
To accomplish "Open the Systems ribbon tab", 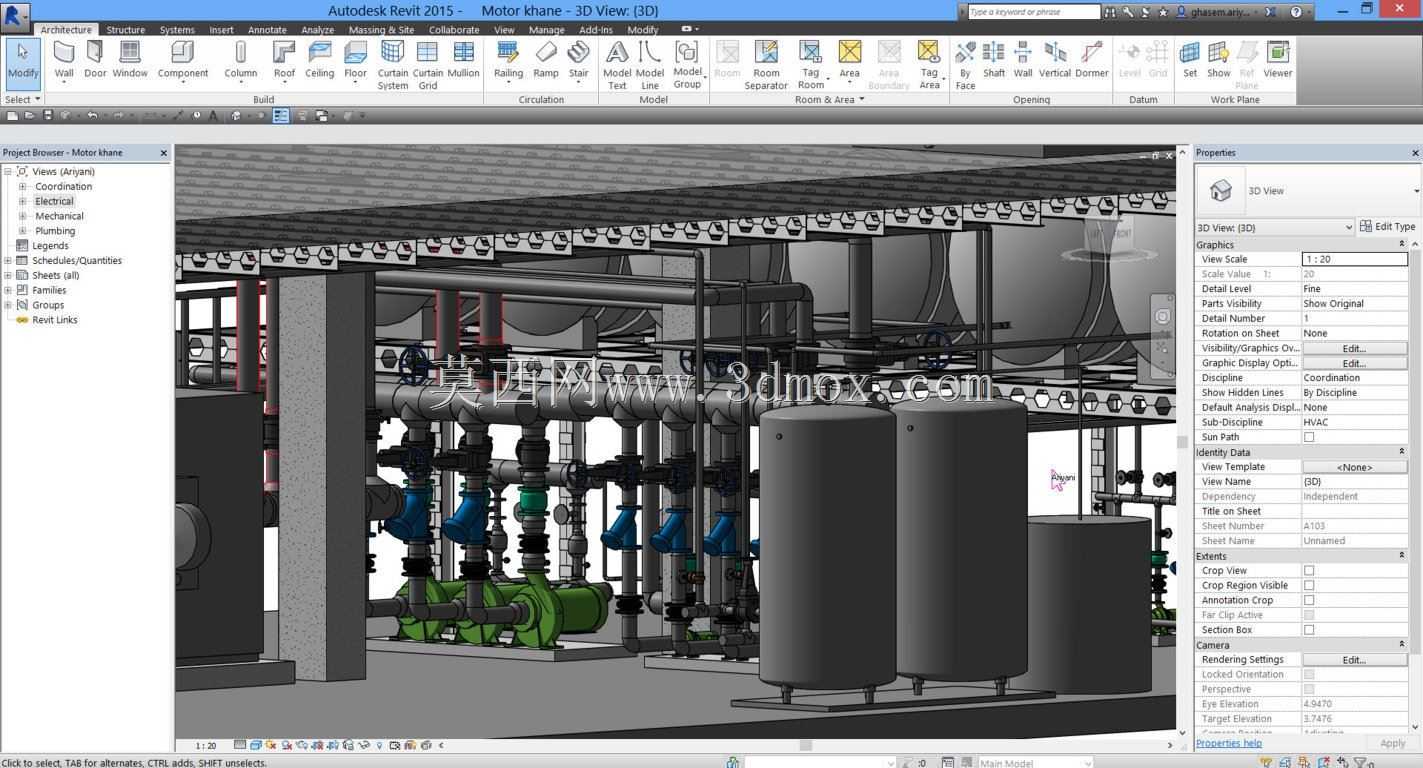I will pyautogui.click(x=177, y=30).
